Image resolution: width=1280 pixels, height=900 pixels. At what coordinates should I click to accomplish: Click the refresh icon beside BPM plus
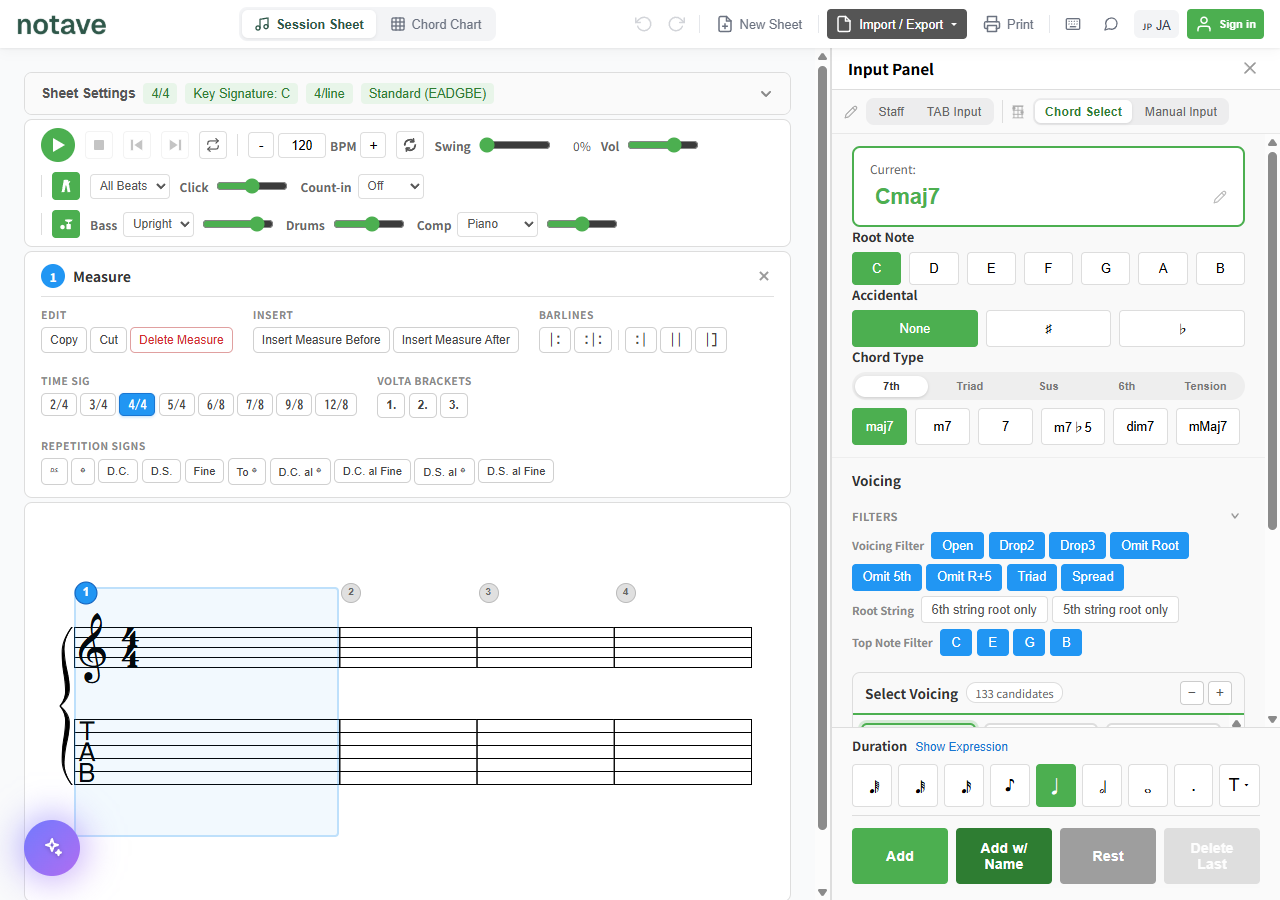410,145
